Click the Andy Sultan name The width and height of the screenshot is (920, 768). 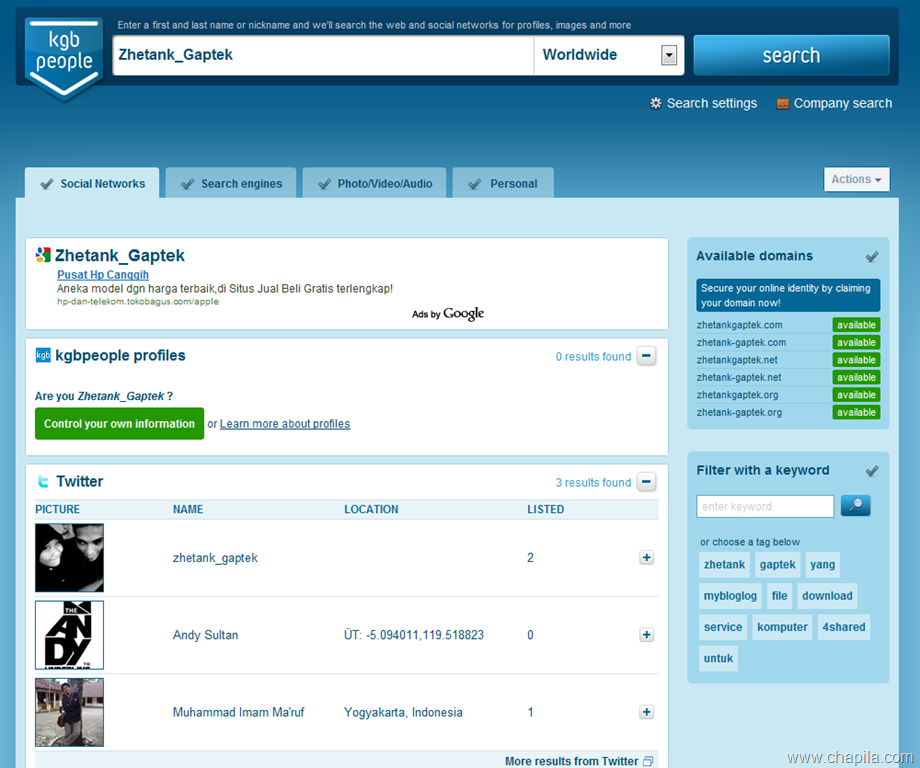click(x=205, y=635)
